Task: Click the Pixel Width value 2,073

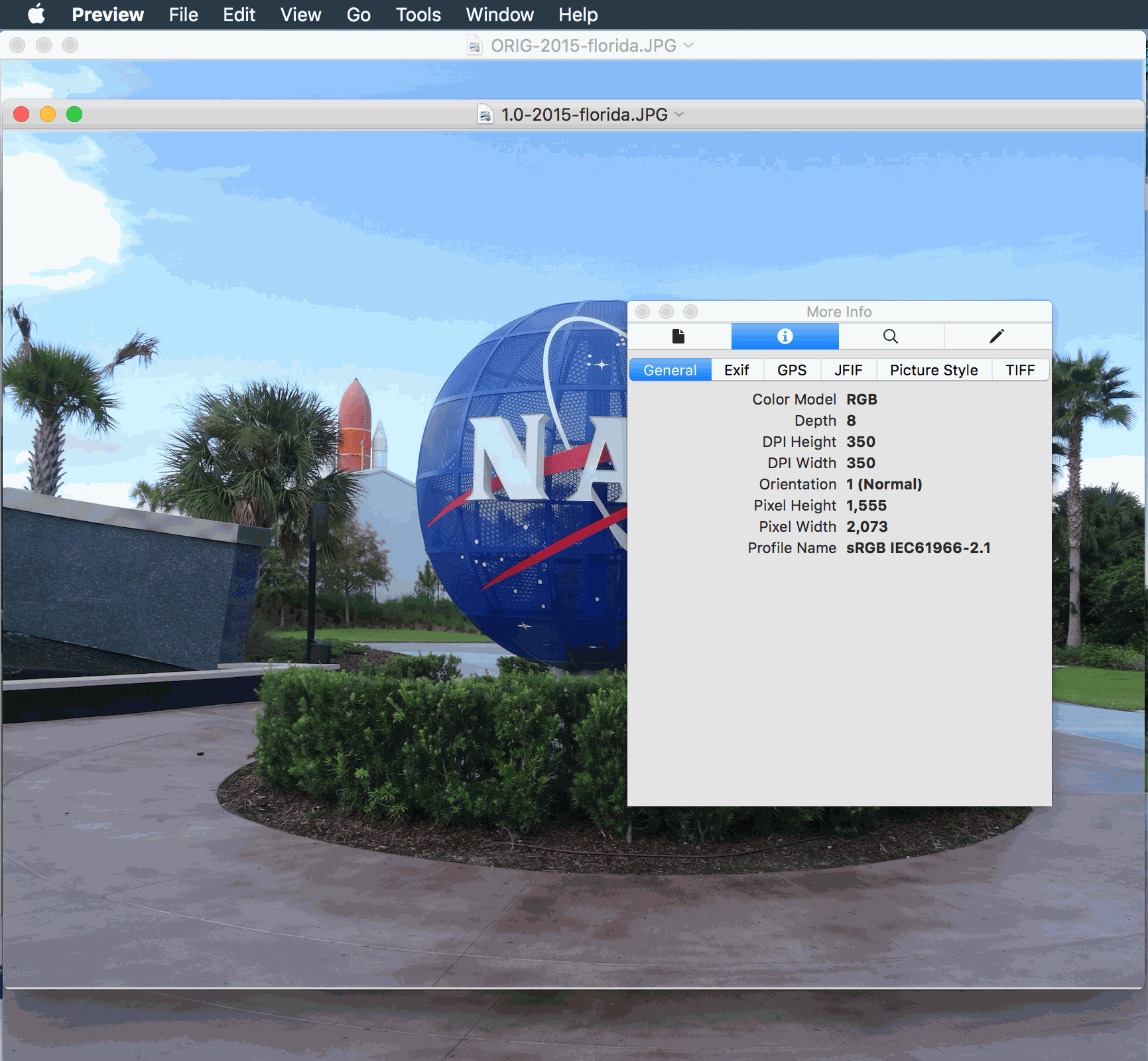Action: [867, 527]
